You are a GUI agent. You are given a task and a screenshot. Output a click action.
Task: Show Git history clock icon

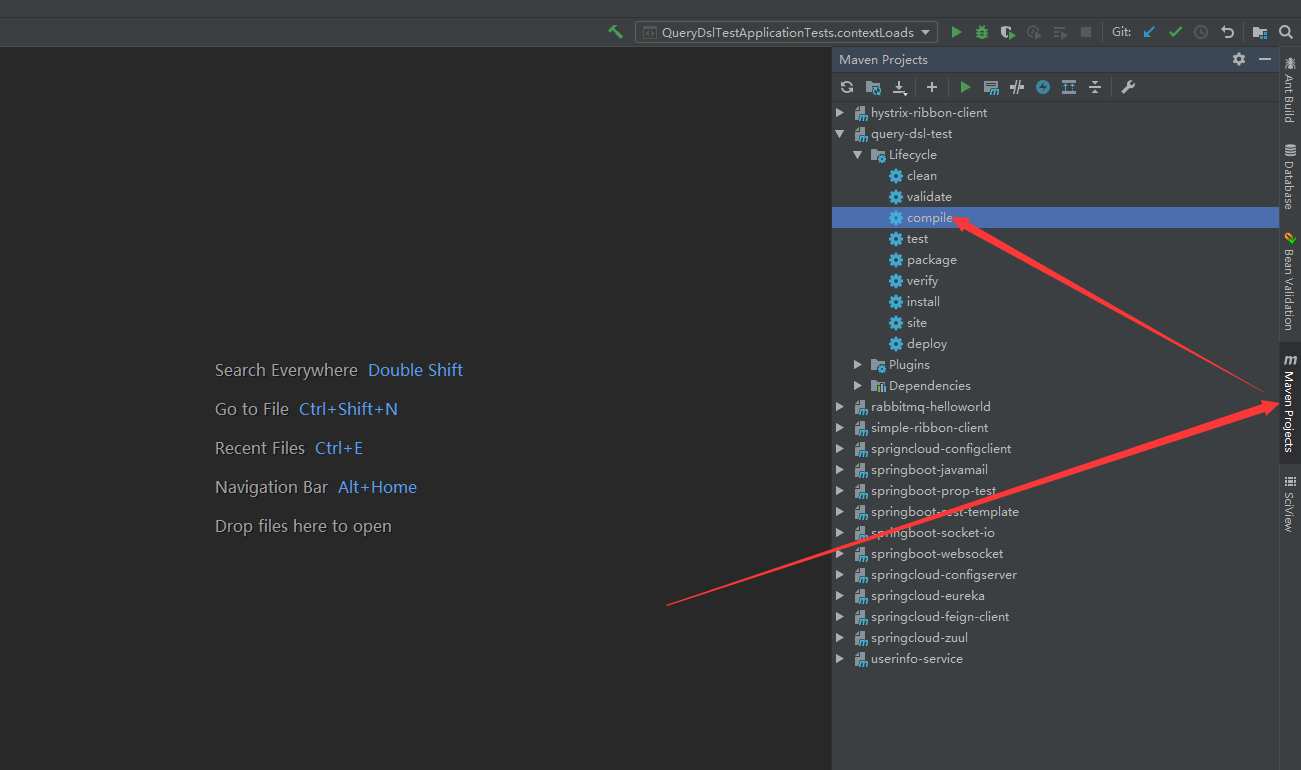click(x=1201, y=32)
